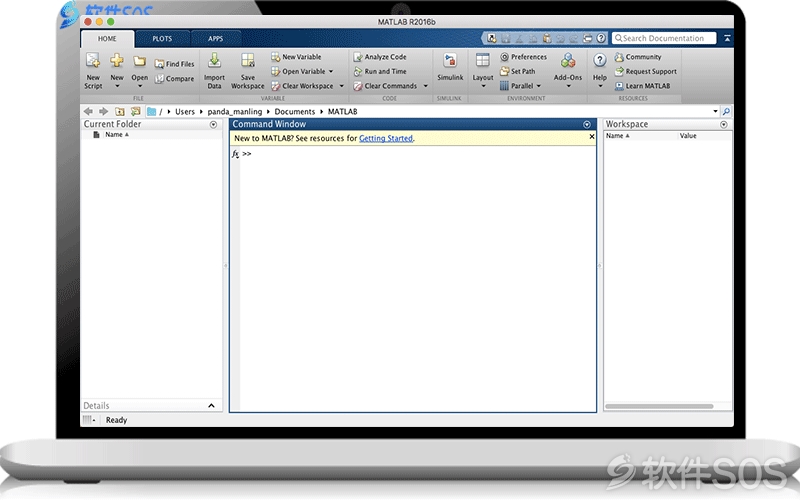Switch to the APPS tab
Screen dimensions: 800x500
point(215,39)
